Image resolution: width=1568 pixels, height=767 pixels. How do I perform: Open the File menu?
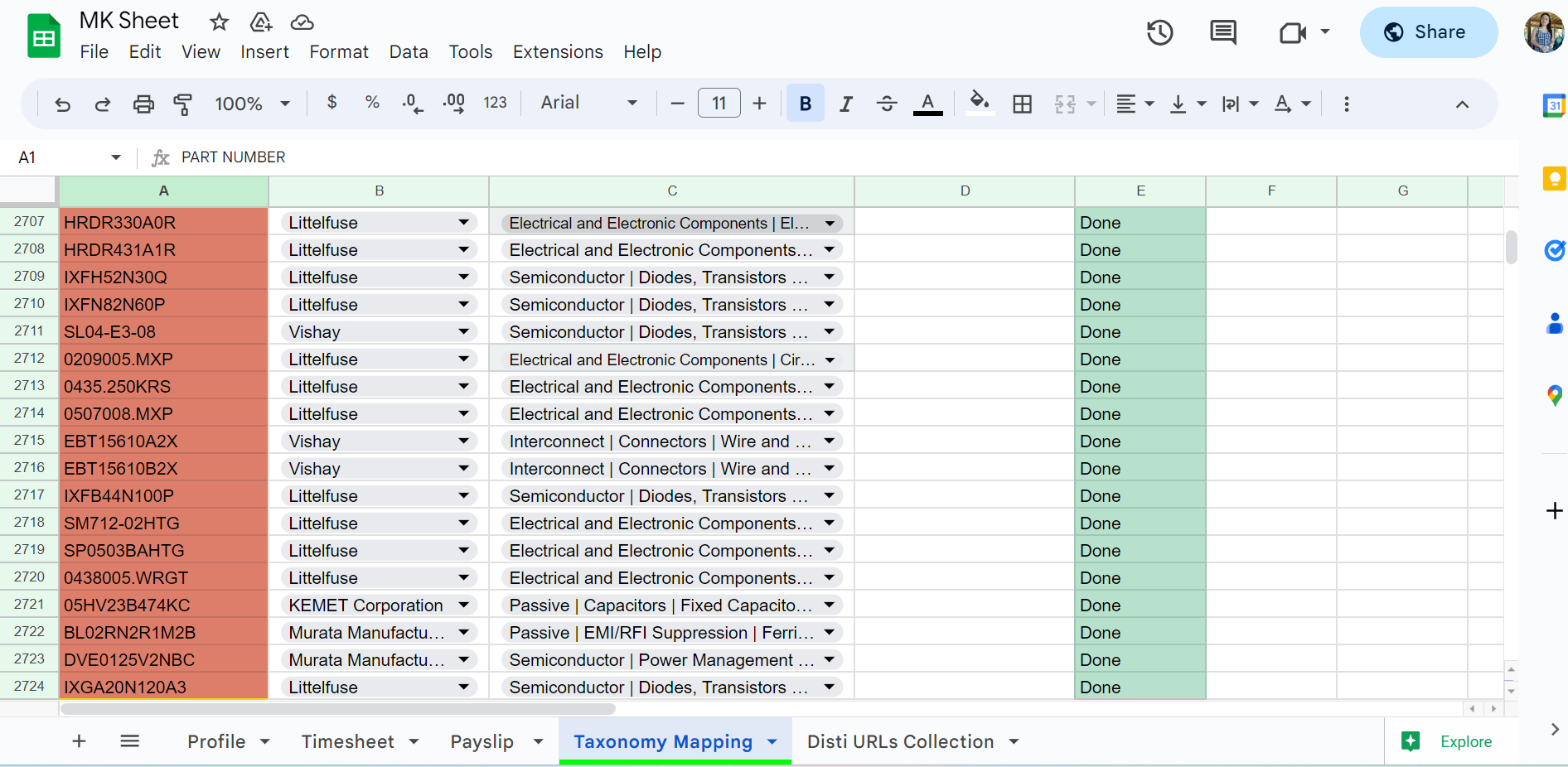click(x=94, y=52)
